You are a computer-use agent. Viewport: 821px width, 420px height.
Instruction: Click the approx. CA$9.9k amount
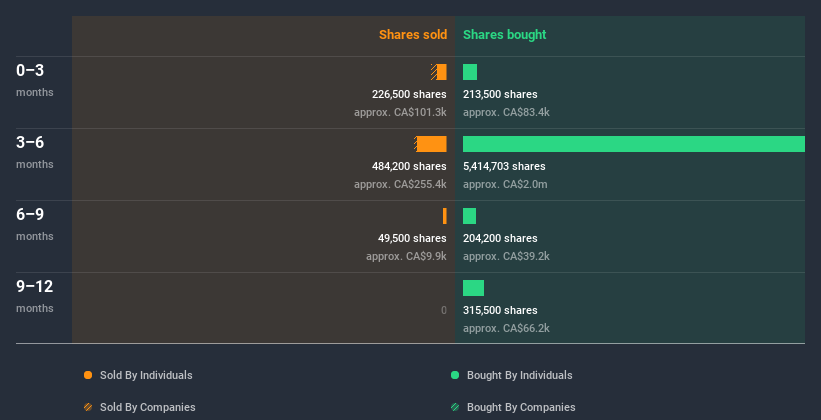tap(406, 257)
